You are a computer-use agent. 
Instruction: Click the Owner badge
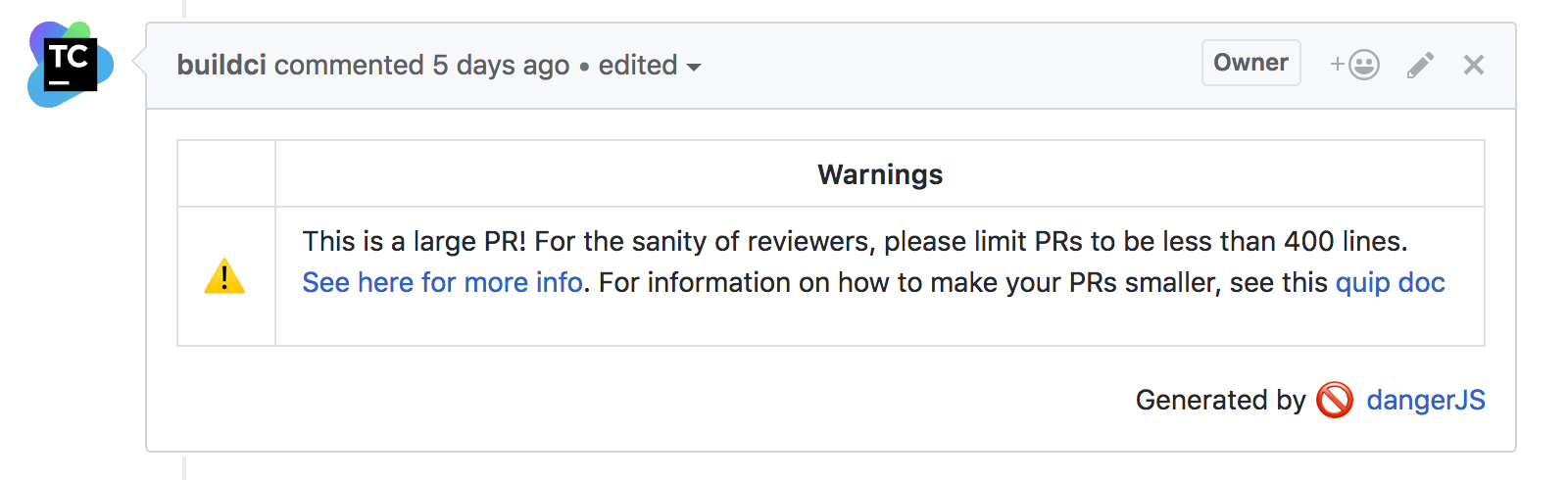[1250, 63]
